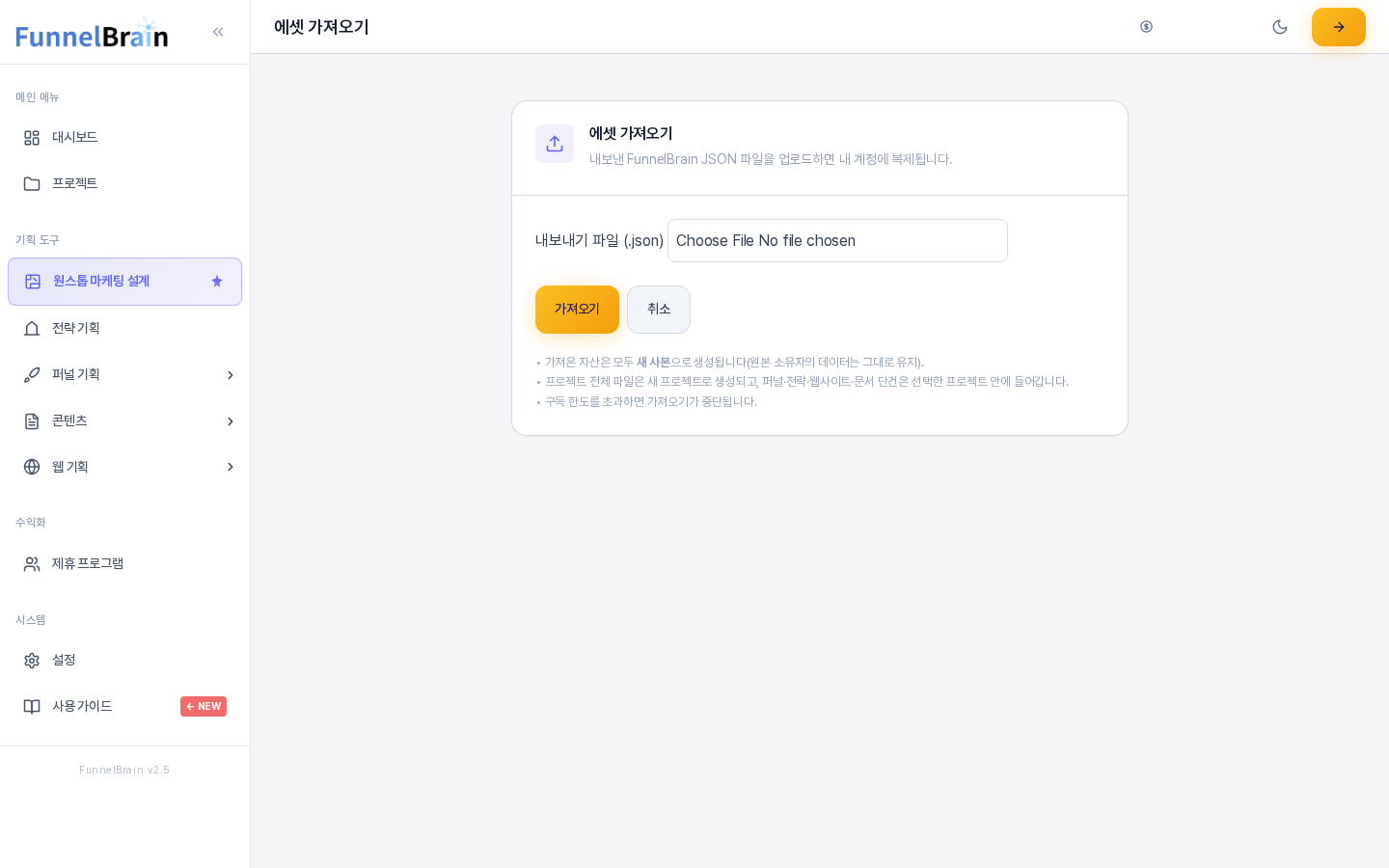Choose a JSON file to upload
The width and height of the screenshot is (1389, 868).
tap(837, 241)
